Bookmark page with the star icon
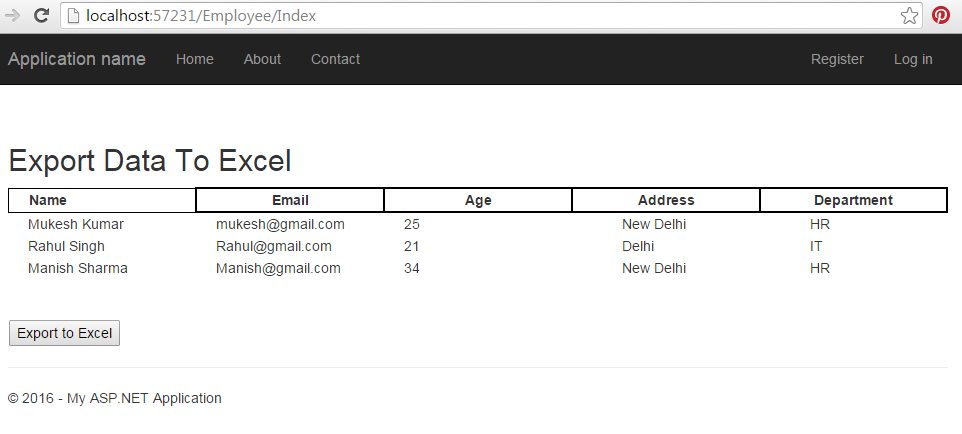This screenshot has width=962, height=434. [909, 15]
